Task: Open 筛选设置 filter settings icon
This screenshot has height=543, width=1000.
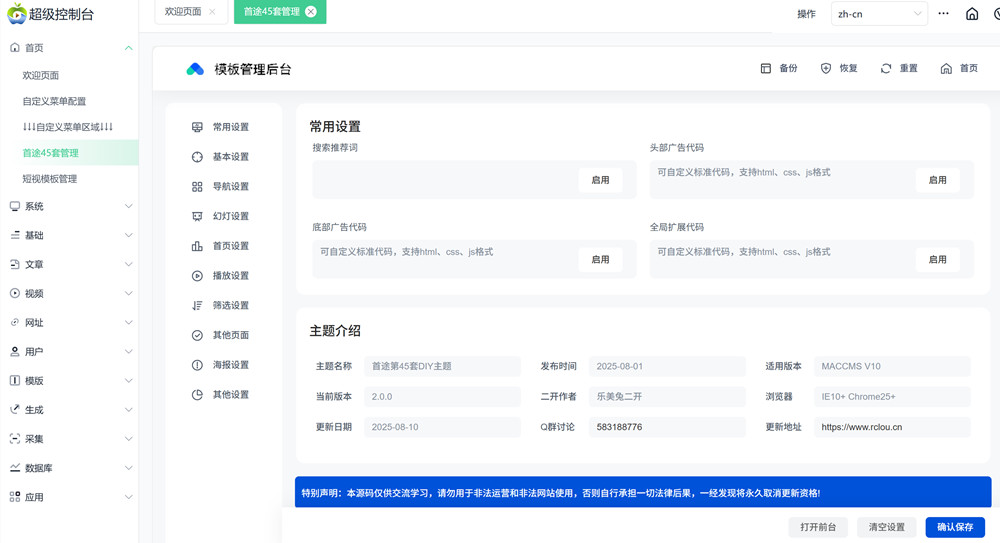Action: tap(197, 306)
